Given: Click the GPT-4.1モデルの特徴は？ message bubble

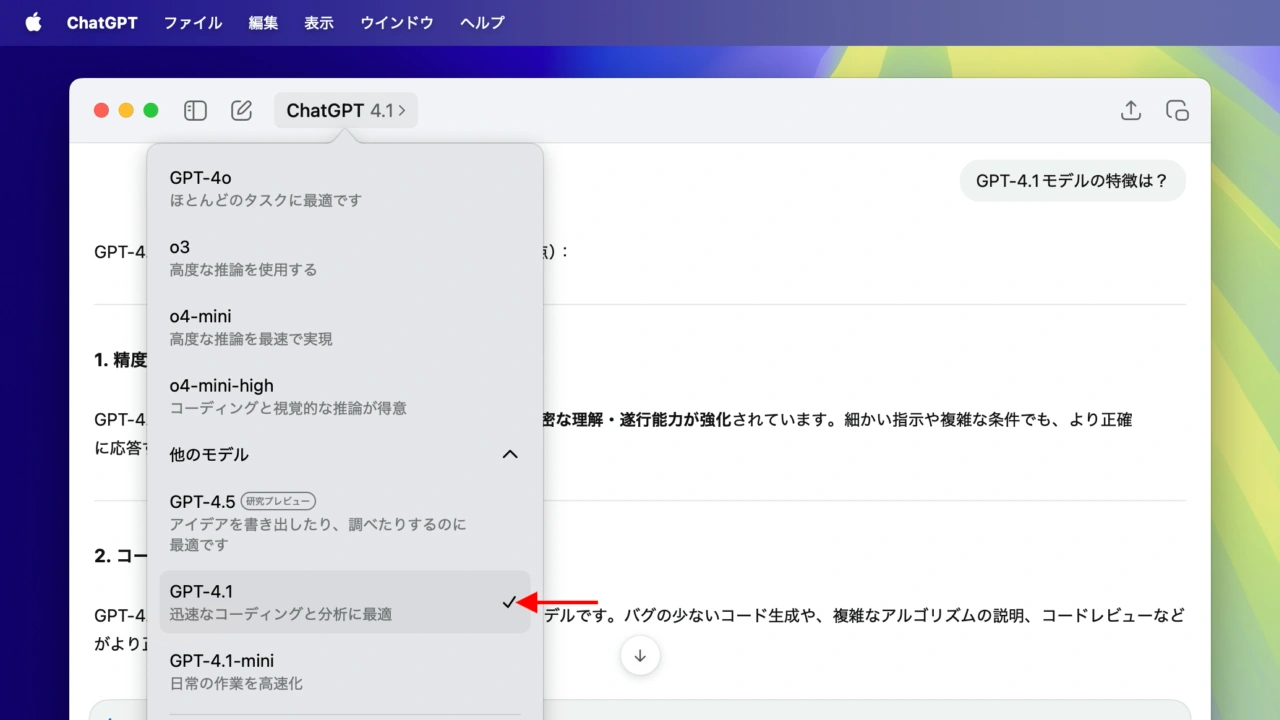Looking at the screenshot, I should (1072, 181).
